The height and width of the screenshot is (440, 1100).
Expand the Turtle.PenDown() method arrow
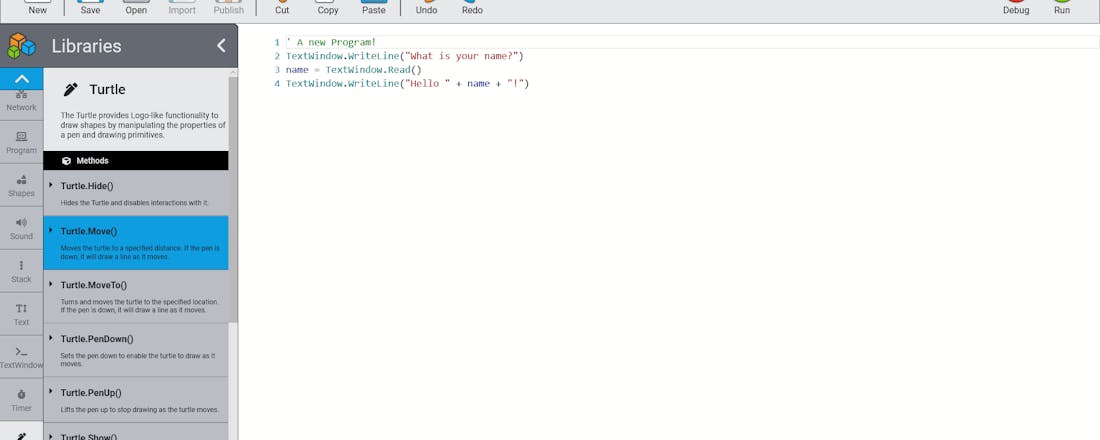click(x=51, y=338)
